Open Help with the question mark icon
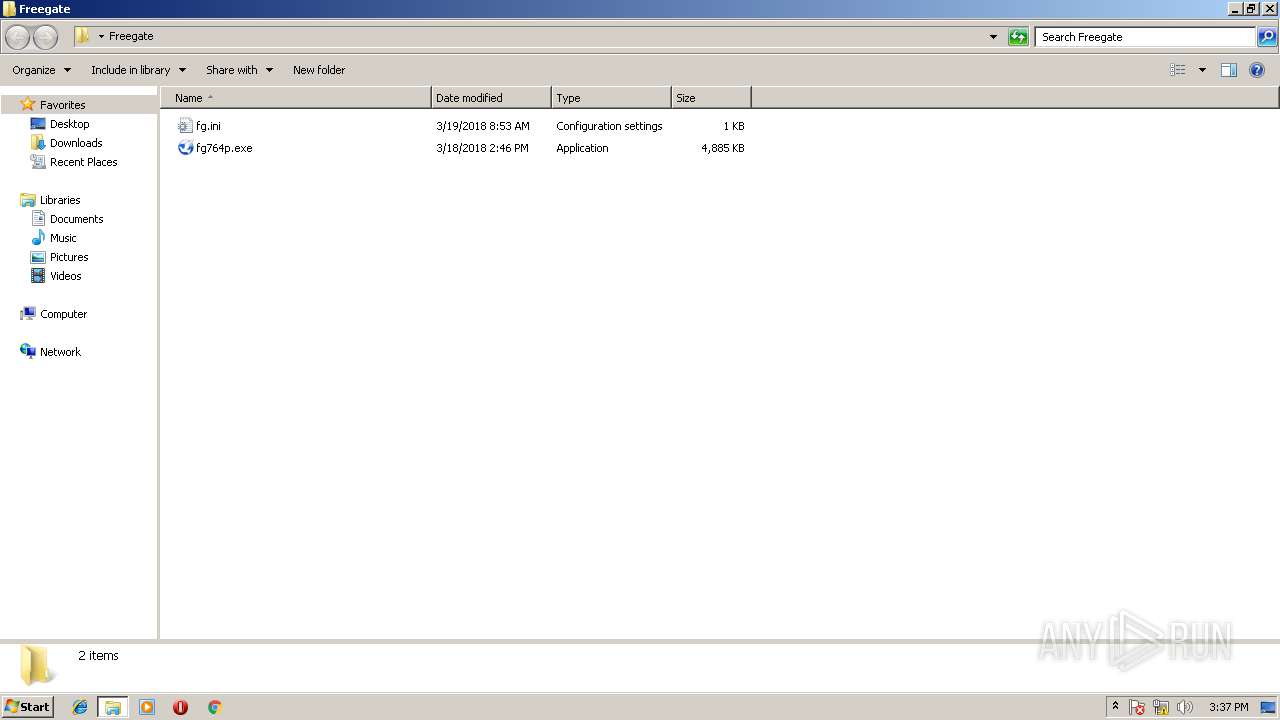Screen dimensions: 1280x720 tap(1258, 70)
